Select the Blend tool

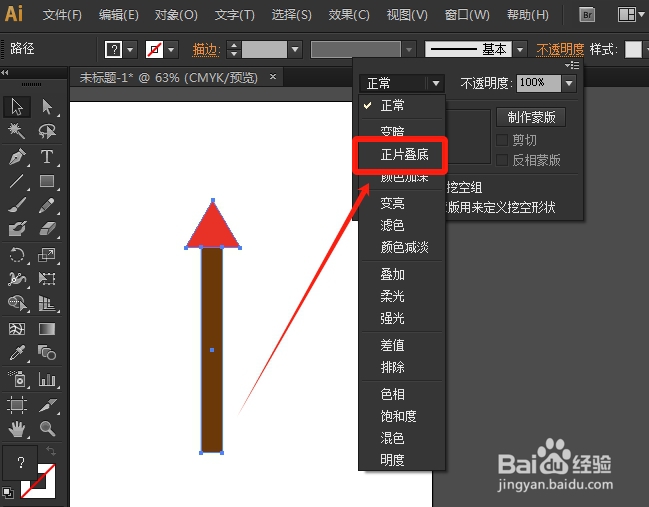(47, 353)
